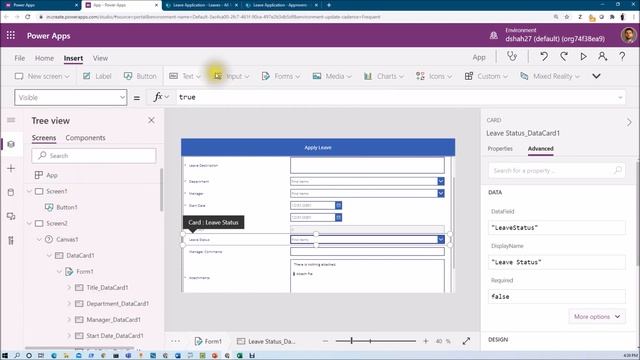The width and height of the screenshot is (640, 360).
Task: Redo the last action
Action: click(x=564, y=56)
